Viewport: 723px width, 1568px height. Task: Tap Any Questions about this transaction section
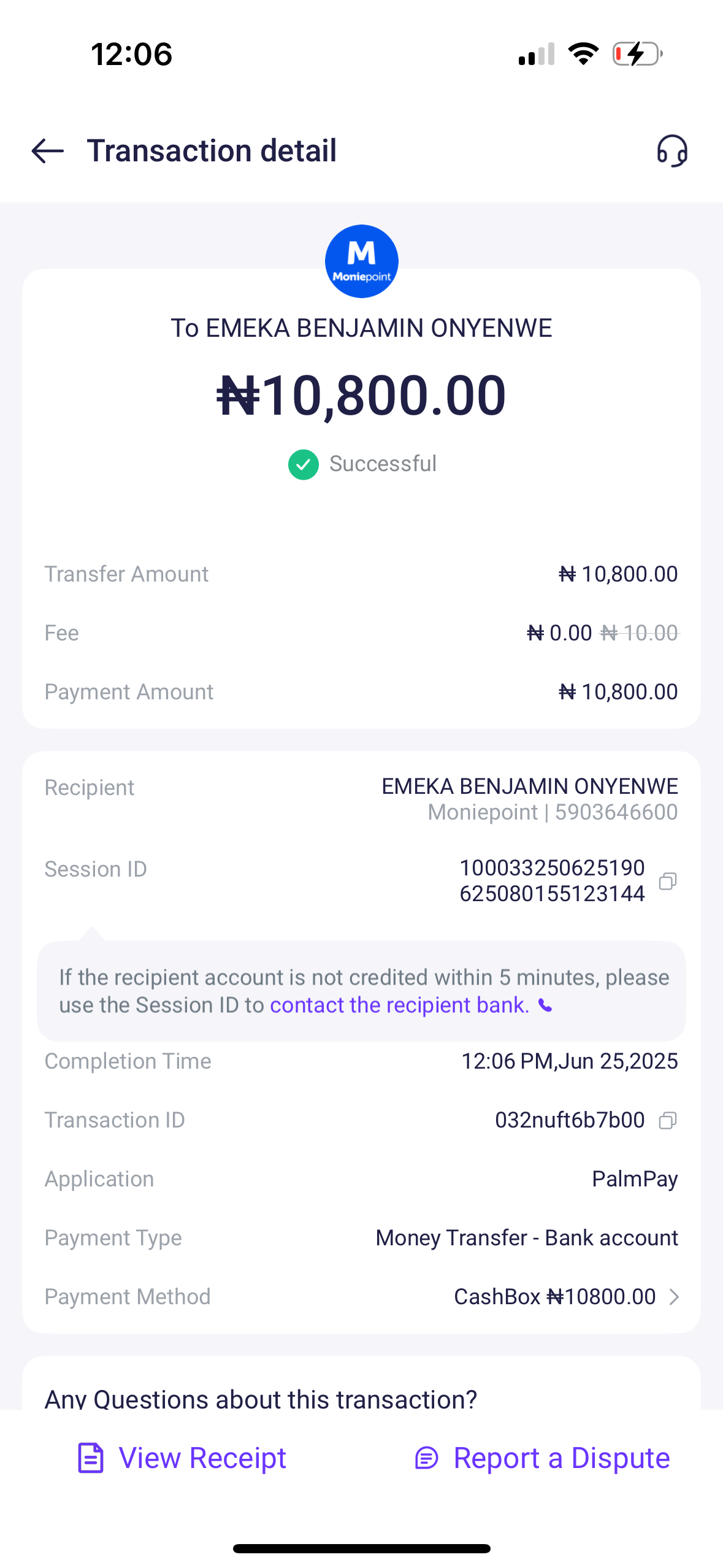(261, 1397)
